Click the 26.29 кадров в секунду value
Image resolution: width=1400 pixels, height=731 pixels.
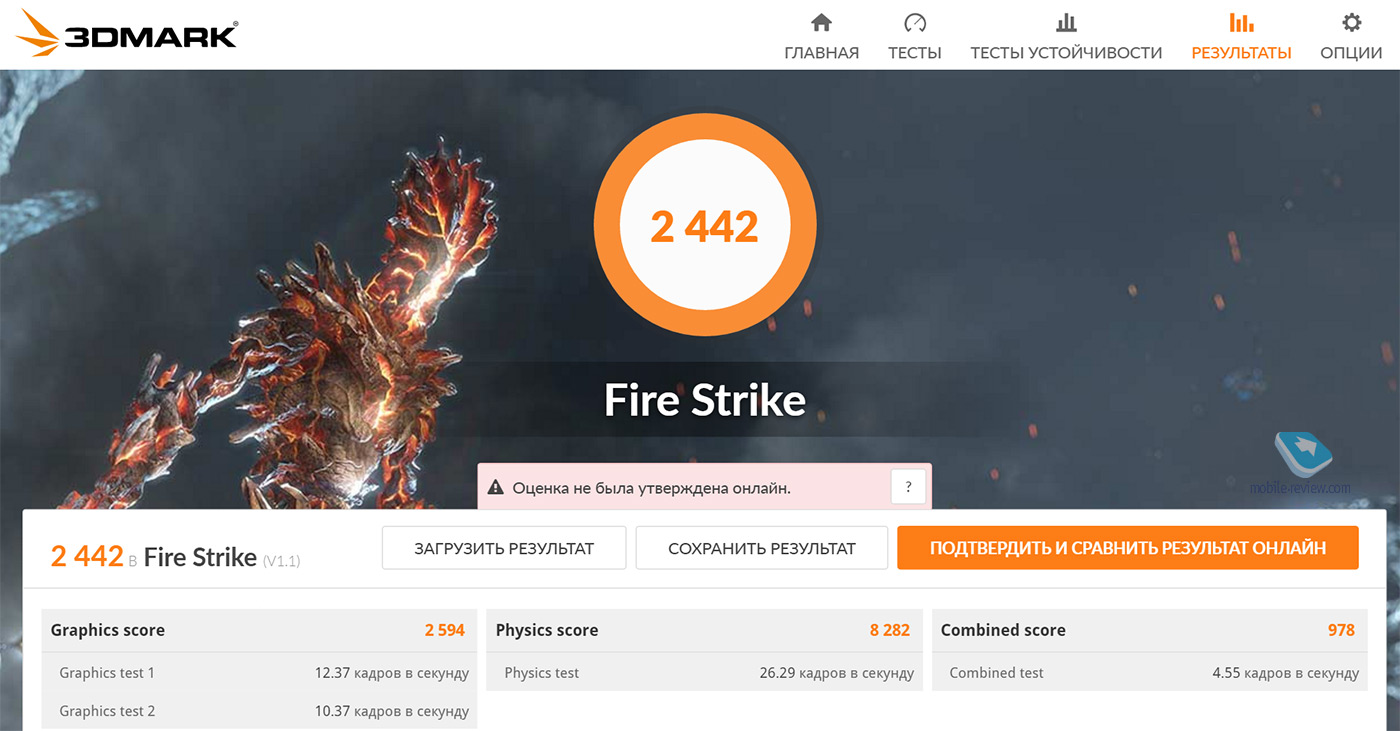click(837, 673)
